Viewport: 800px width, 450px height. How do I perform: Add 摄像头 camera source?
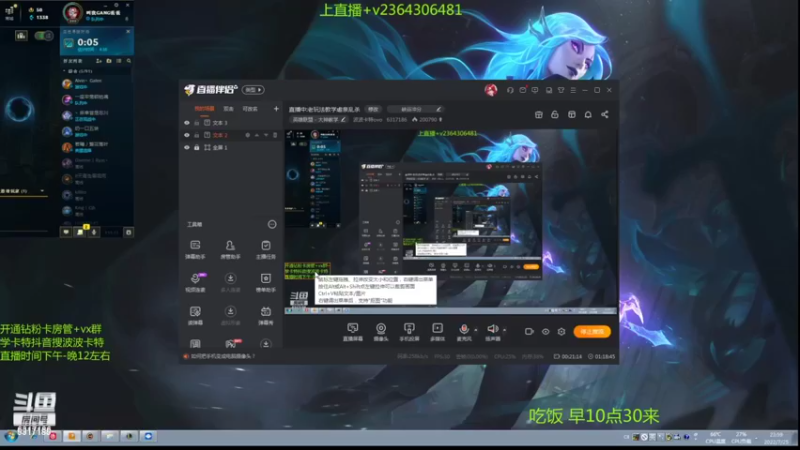[x=381, y=332]
